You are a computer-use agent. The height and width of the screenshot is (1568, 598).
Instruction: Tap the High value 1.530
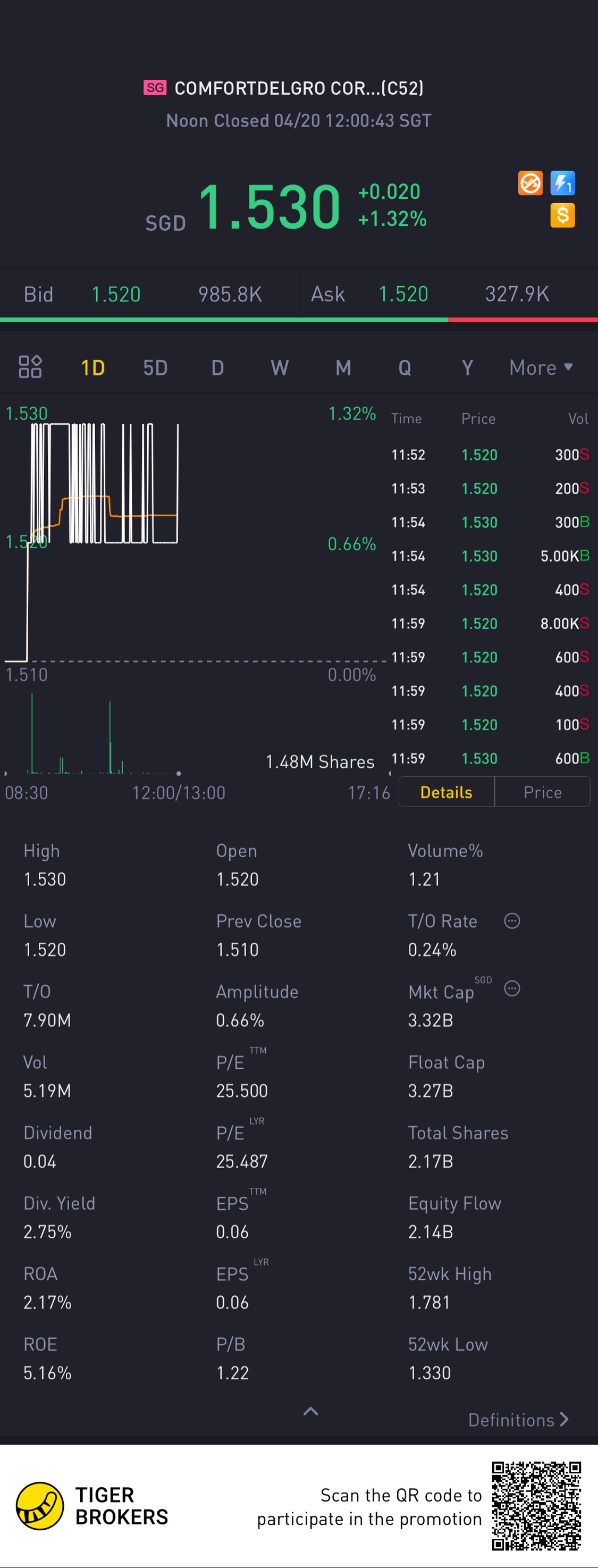(x=45, y=879)
